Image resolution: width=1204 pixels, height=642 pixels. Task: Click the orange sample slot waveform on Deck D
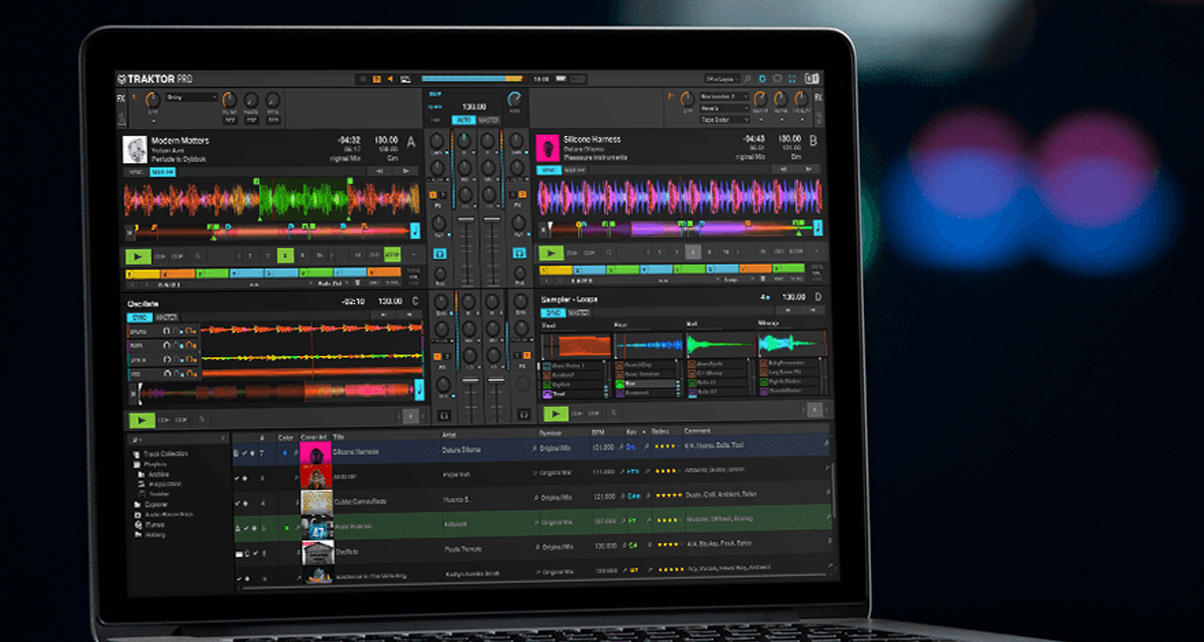click(x=576, y=344)
